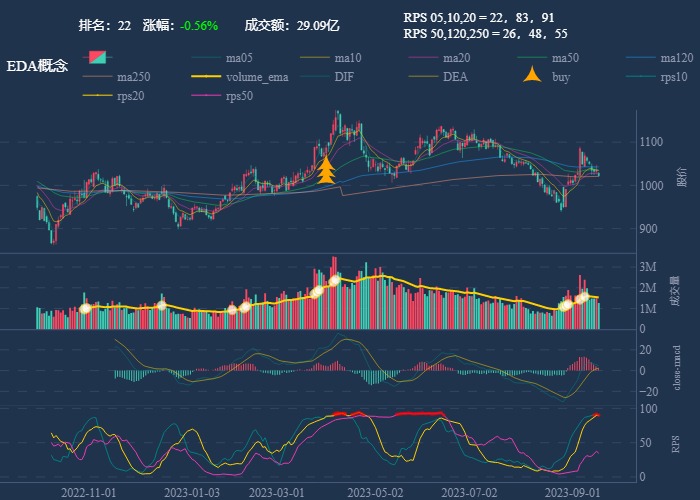Click the 涨幅 -0.56% green value
Viewport: 700px width, 500px height.
pyautogui.click(x=199, y=26)
